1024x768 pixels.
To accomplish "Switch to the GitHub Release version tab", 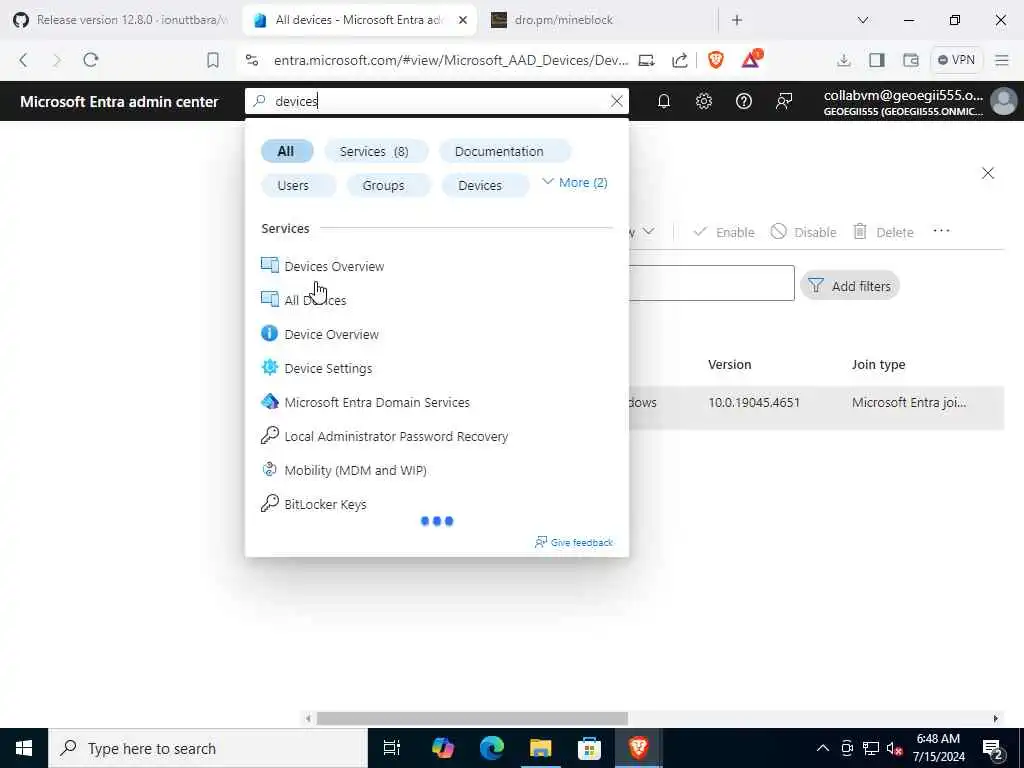I will pos(121,20).
